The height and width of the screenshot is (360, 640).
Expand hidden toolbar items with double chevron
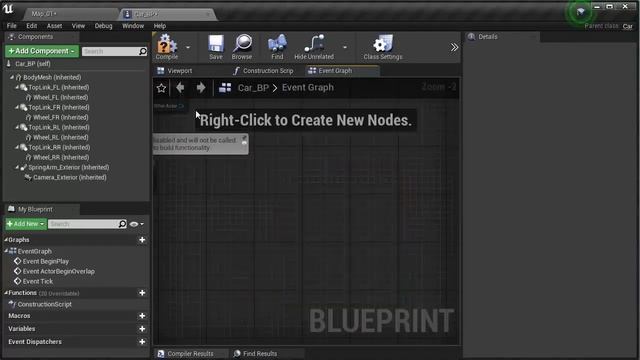click(454, 47)
